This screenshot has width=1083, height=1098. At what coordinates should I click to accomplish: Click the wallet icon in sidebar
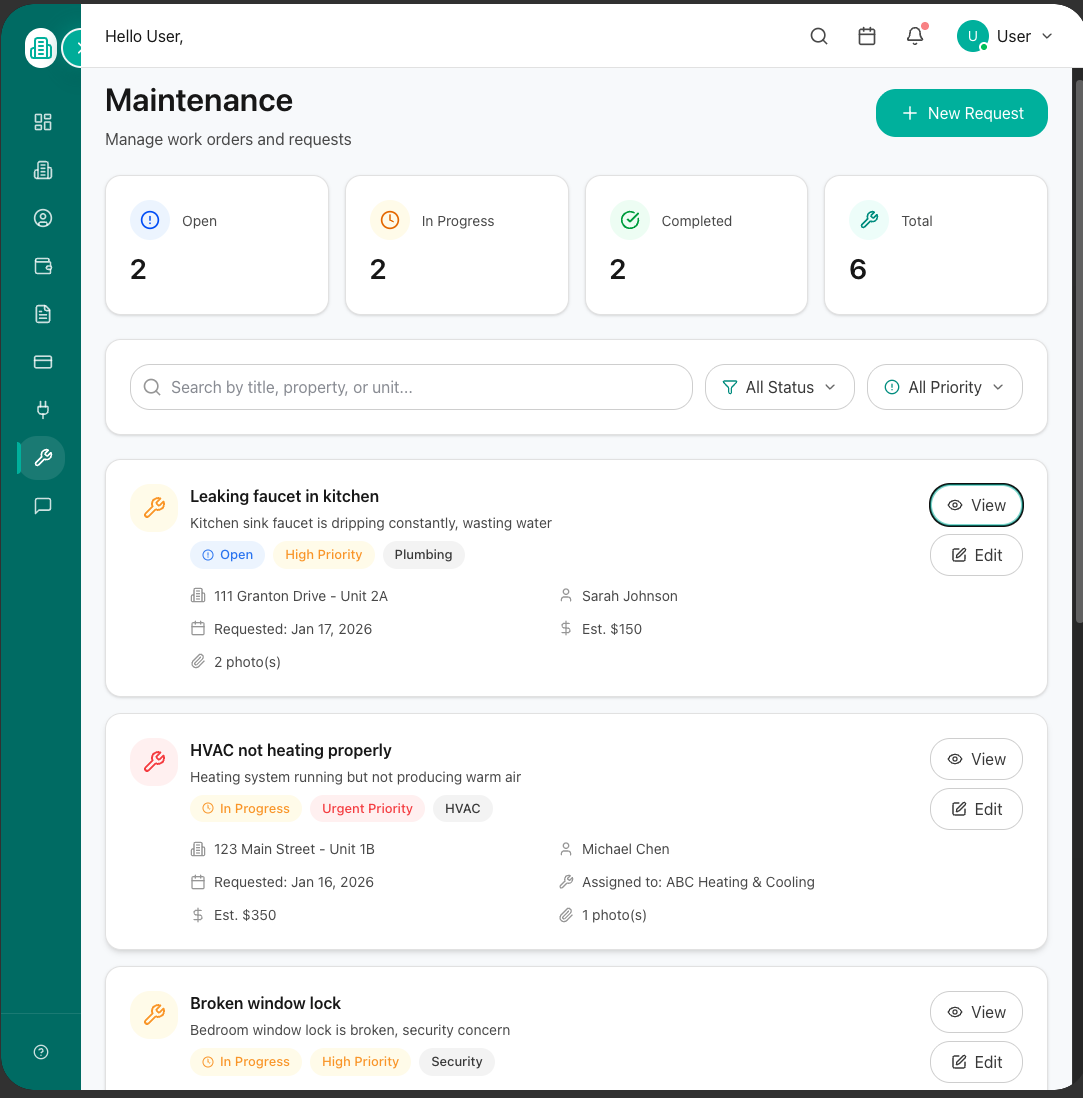(x=42, y=266)
